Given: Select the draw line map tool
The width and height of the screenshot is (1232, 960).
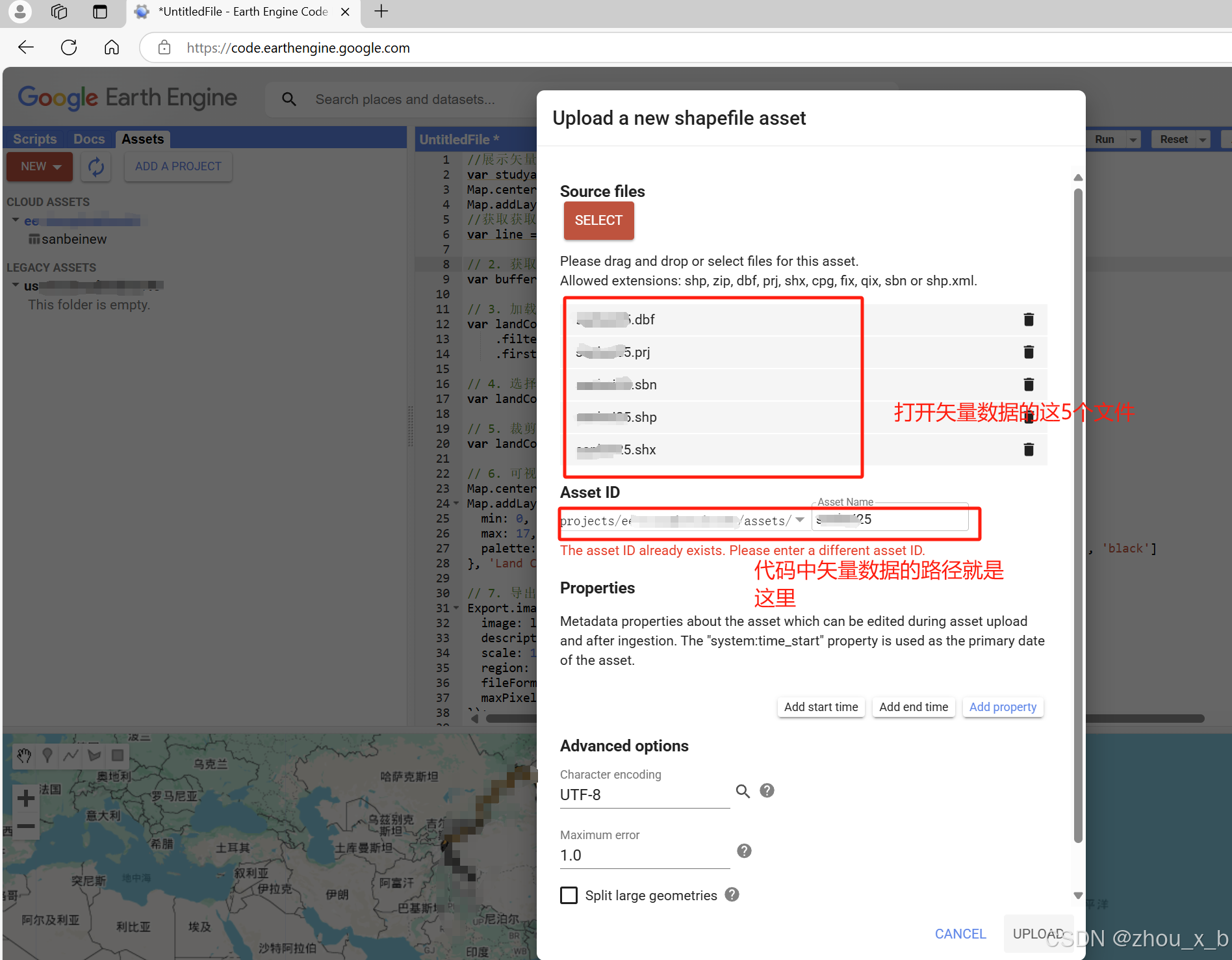Looking at the screenshot, I should (x=71, y=755).
